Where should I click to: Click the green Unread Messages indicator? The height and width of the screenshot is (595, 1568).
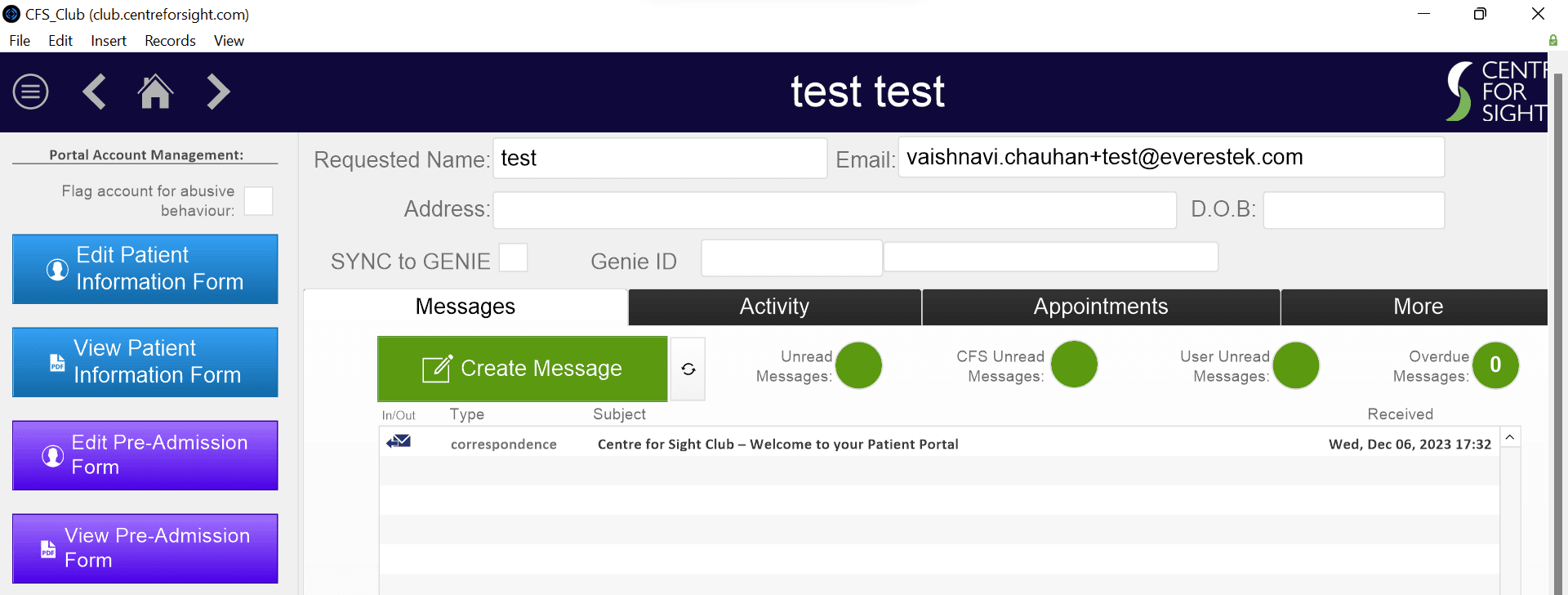pos(859,365)
